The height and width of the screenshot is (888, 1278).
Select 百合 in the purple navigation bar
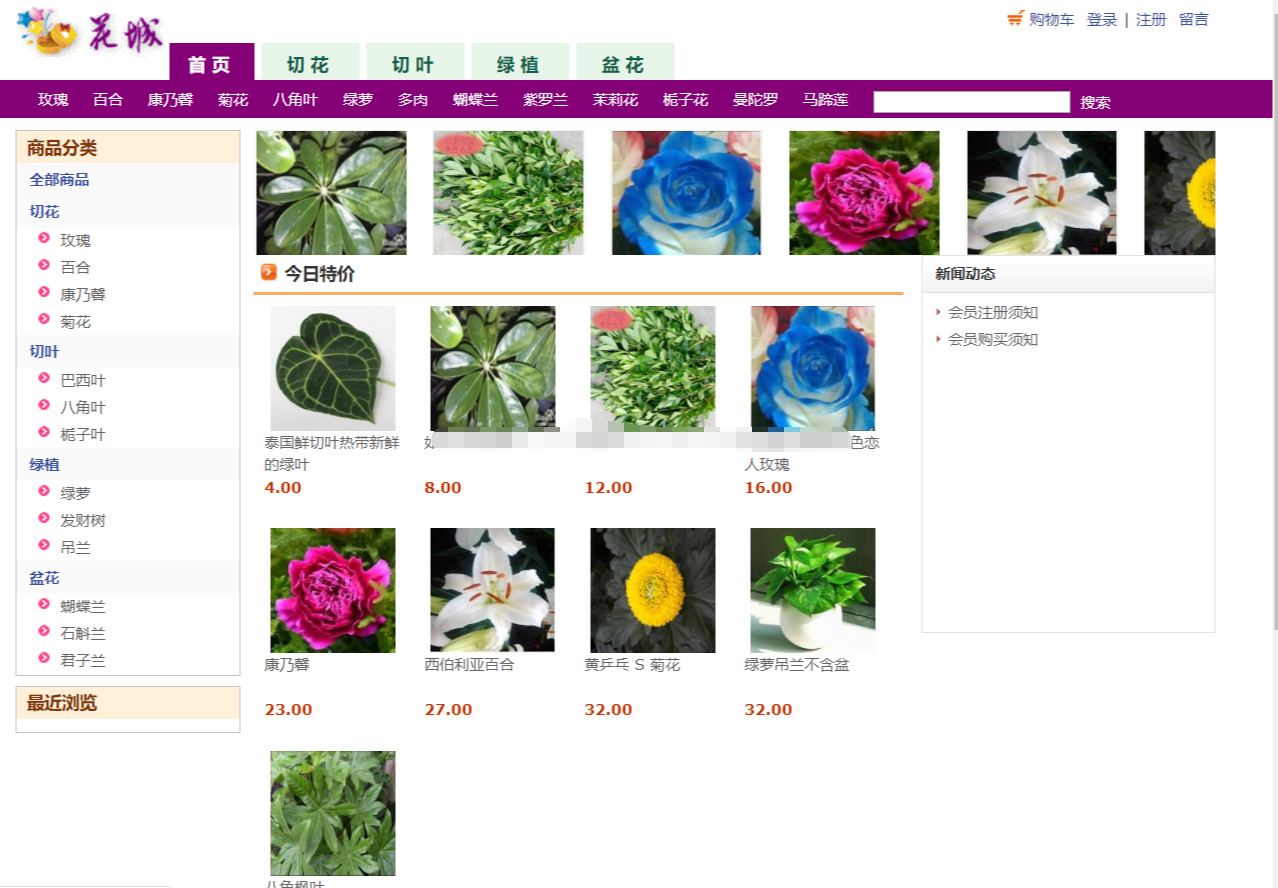click(x=108, y=100)
